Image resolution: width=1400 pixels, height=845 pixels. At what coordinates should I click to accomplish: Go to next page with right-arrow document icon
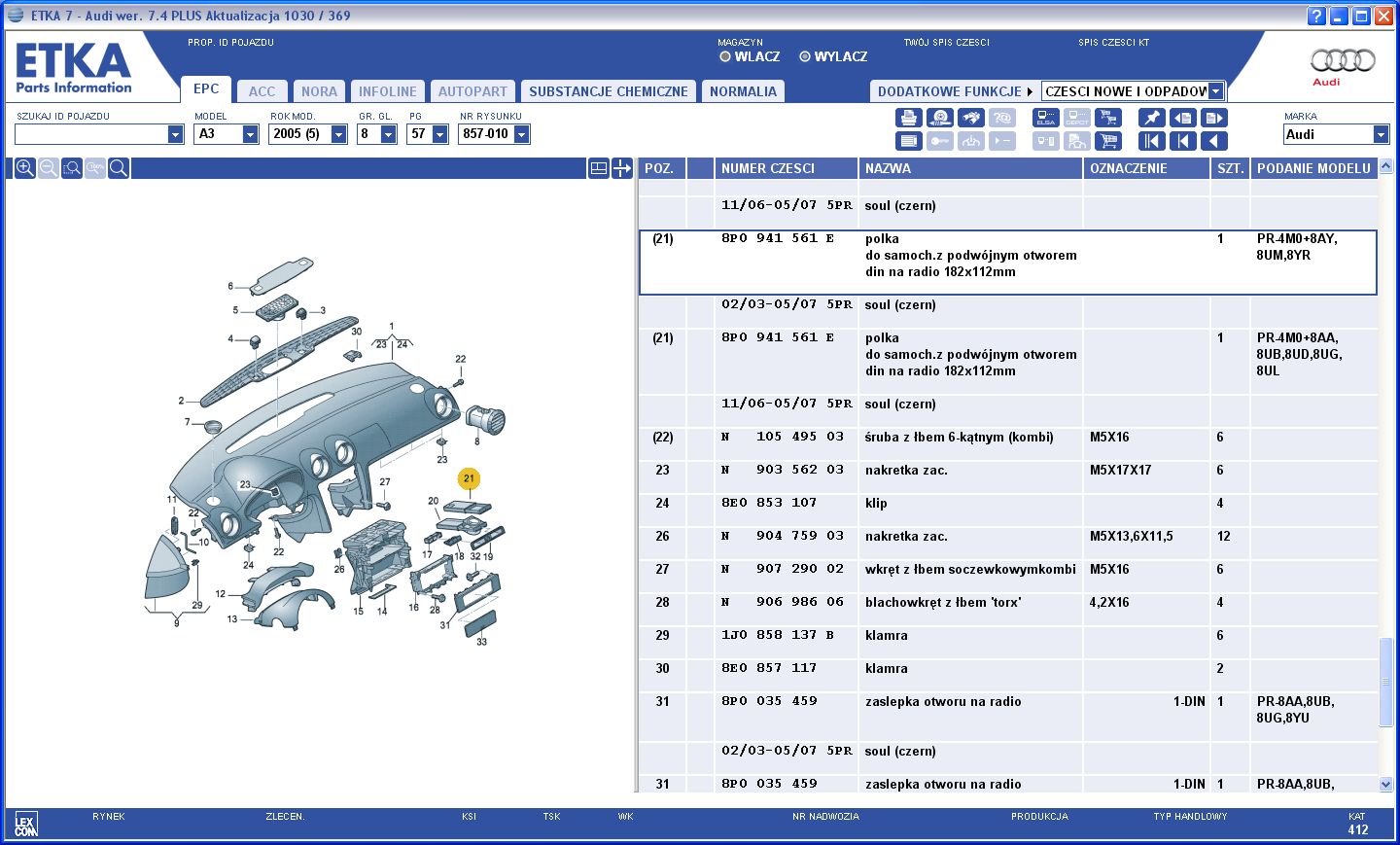(1213, 118)
